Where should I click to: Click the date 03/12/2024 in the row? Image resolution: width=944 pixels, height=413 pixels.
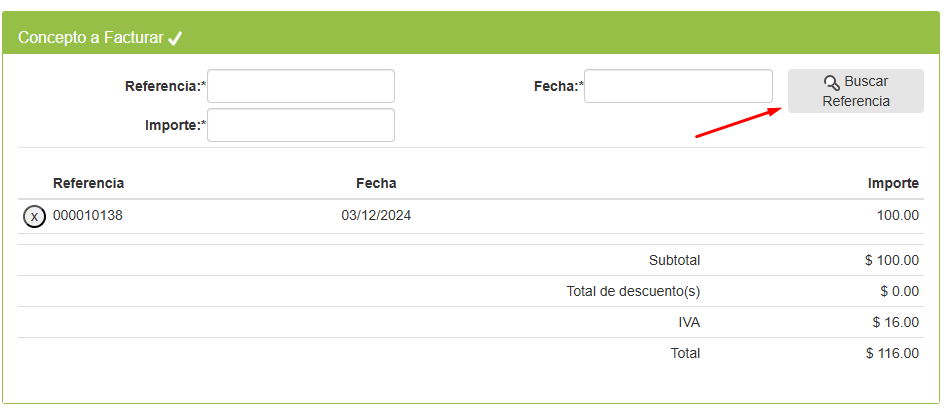(376, 215)
